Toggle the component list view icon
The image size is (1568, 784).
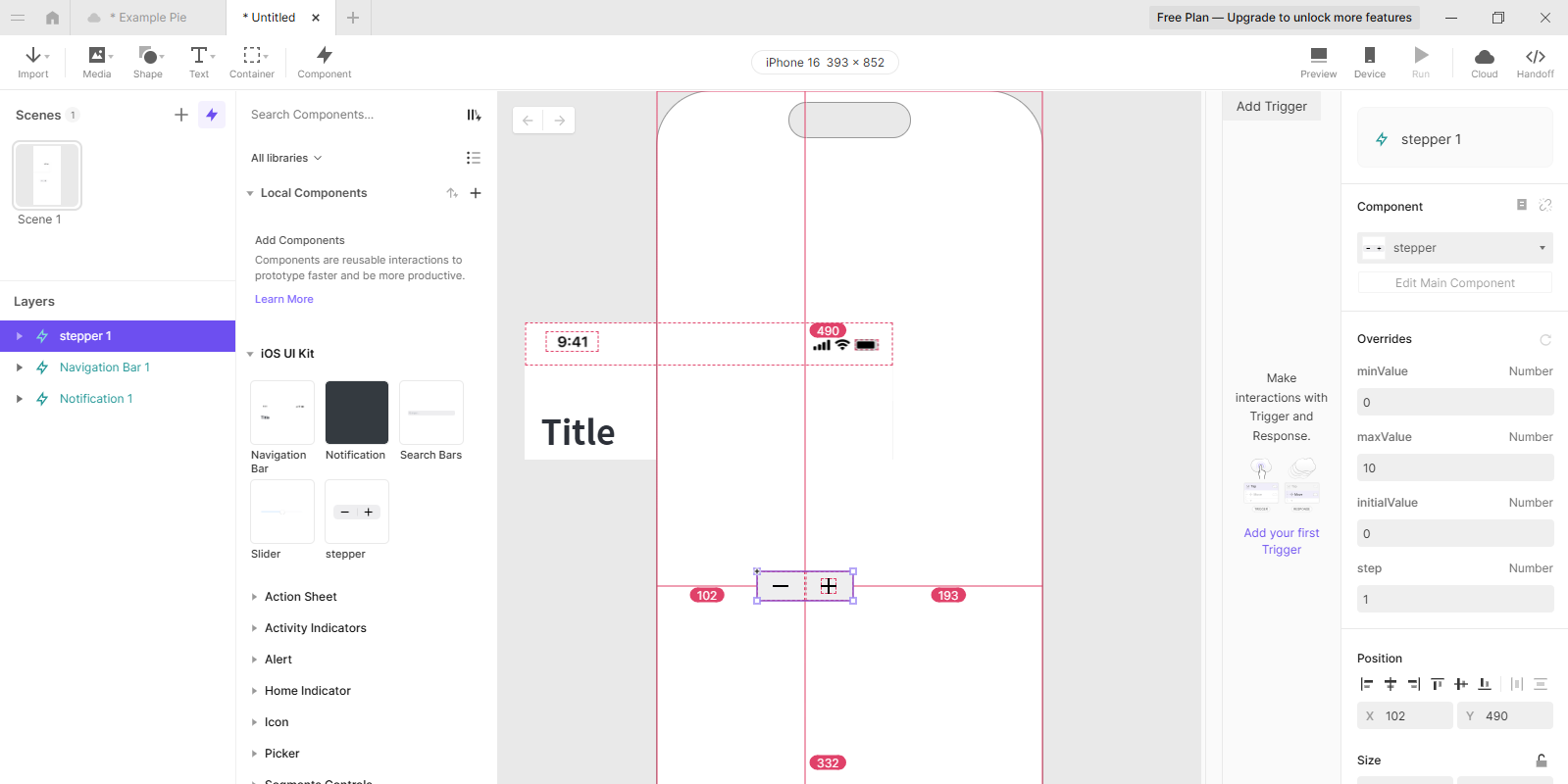[x=474, y=158]
